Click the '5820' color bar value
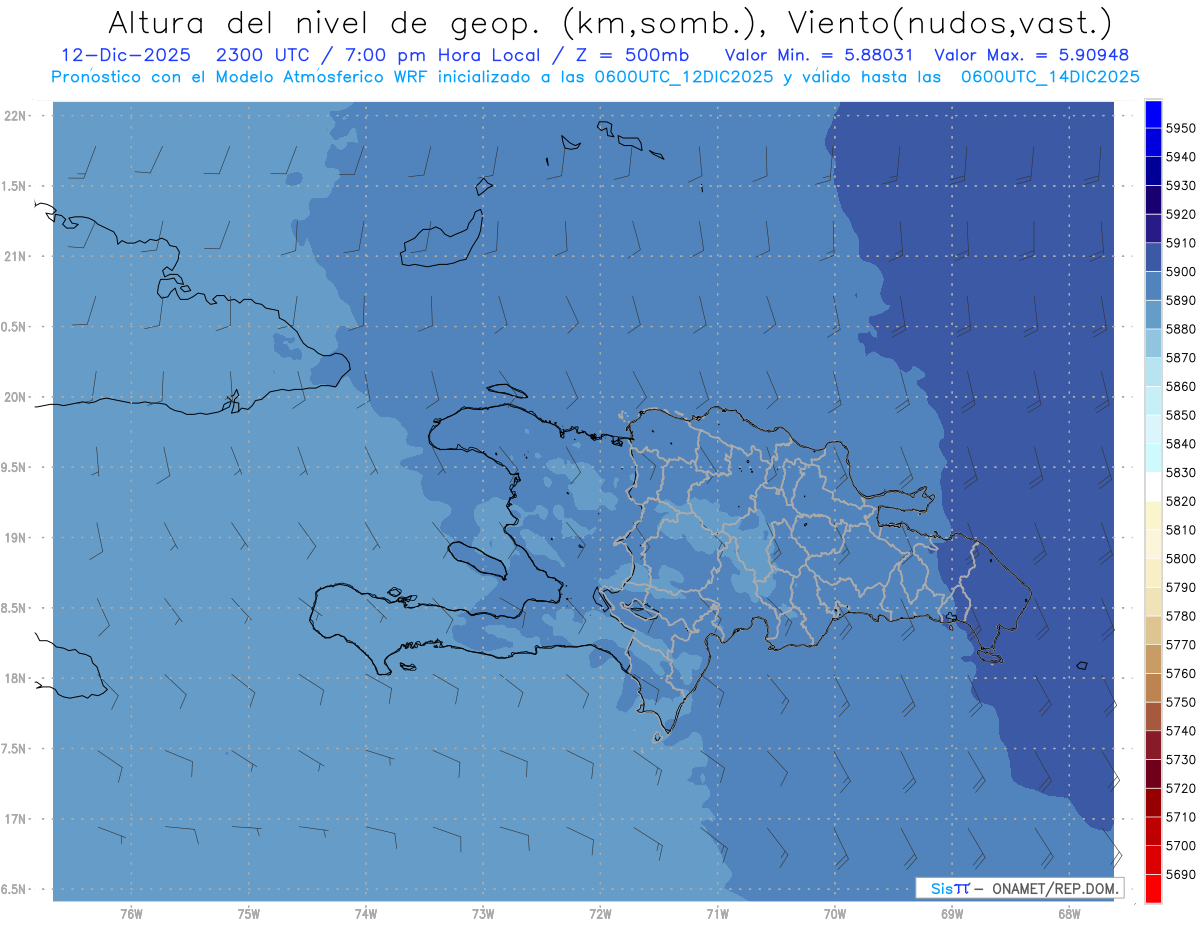Viewport: 1200px width, 927px height. pyautogui.click(x=1181, y=501)
